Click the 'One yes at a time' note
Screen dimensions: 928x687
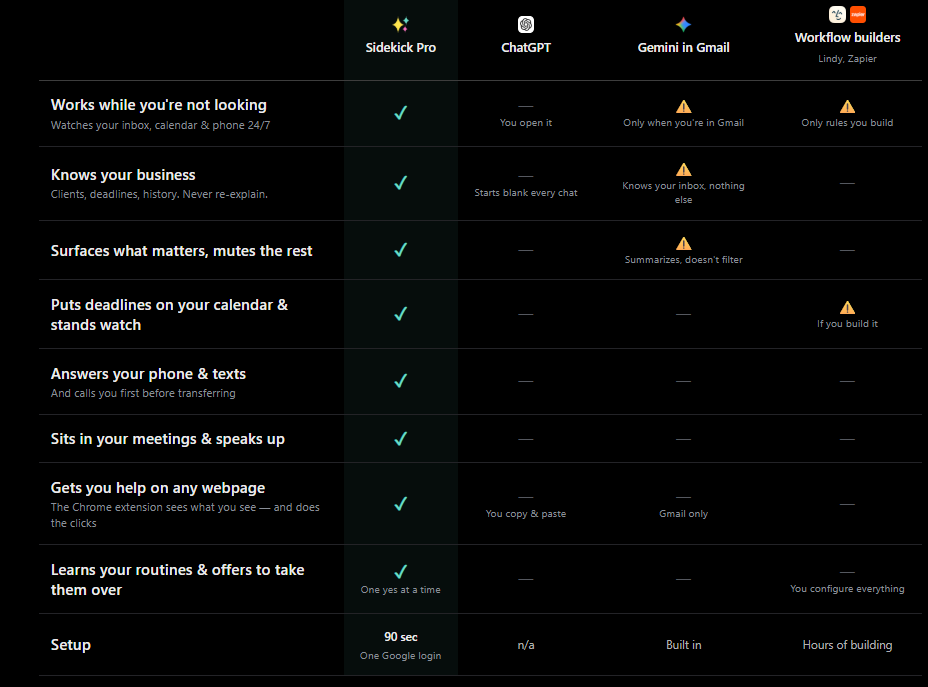tap(401, 589)
